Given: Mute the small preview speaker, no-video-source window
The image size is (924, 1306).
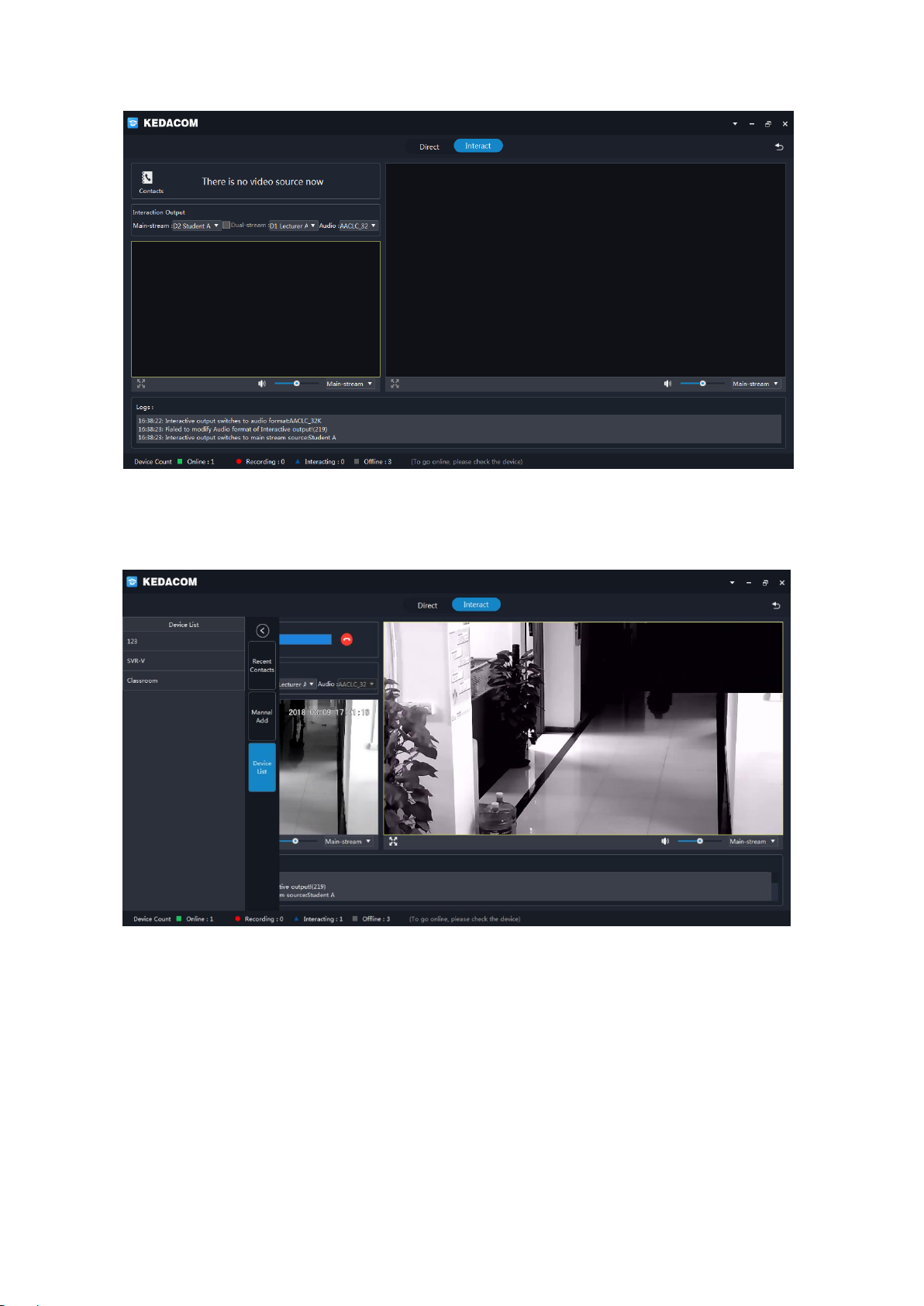Looking at the screenshot, I should (262, 383).
